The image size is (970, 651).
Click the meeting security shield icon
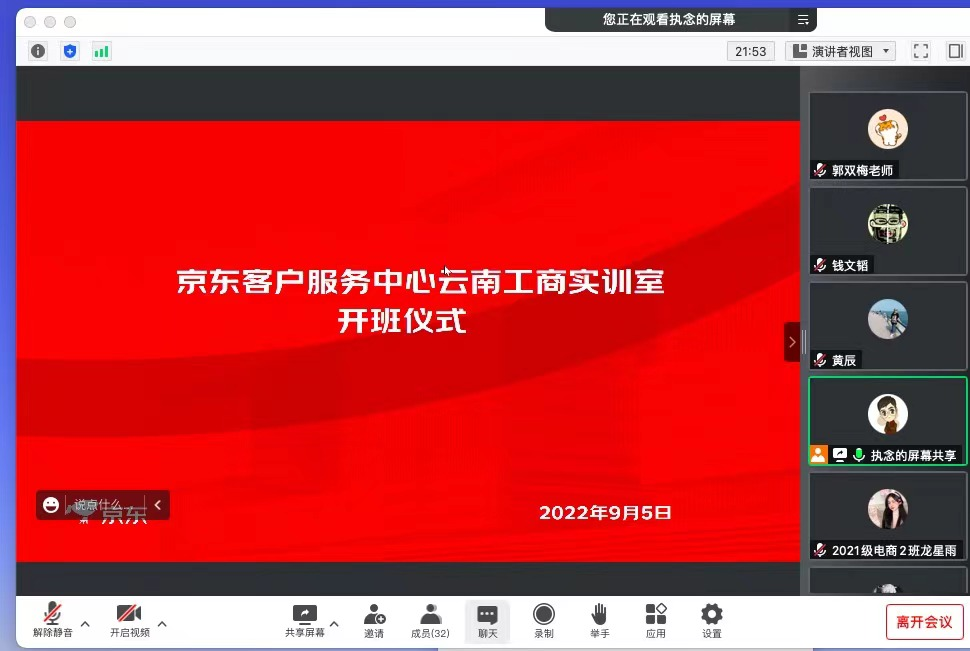[x=69, y=50]
